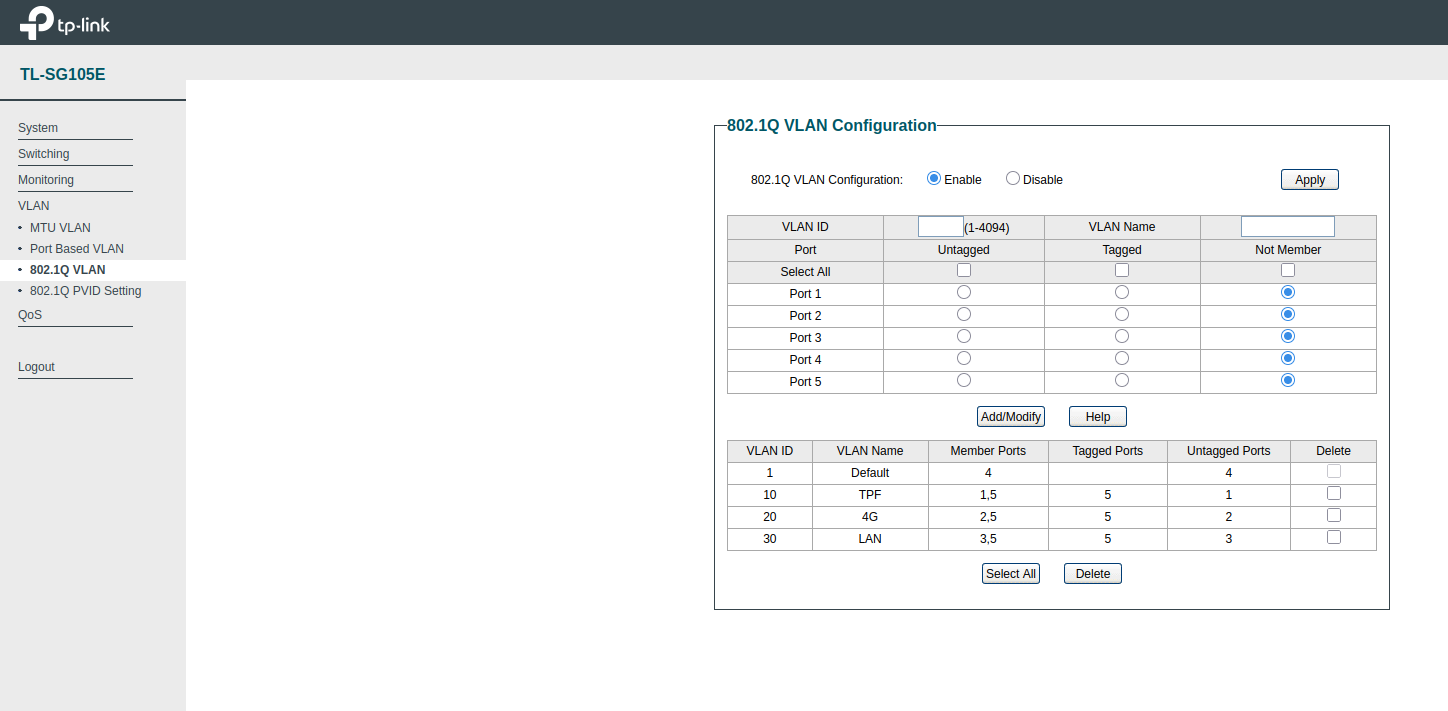Click the 'Untagged Ports' column header
The image size is (1448, 711).
point(1229,451)
